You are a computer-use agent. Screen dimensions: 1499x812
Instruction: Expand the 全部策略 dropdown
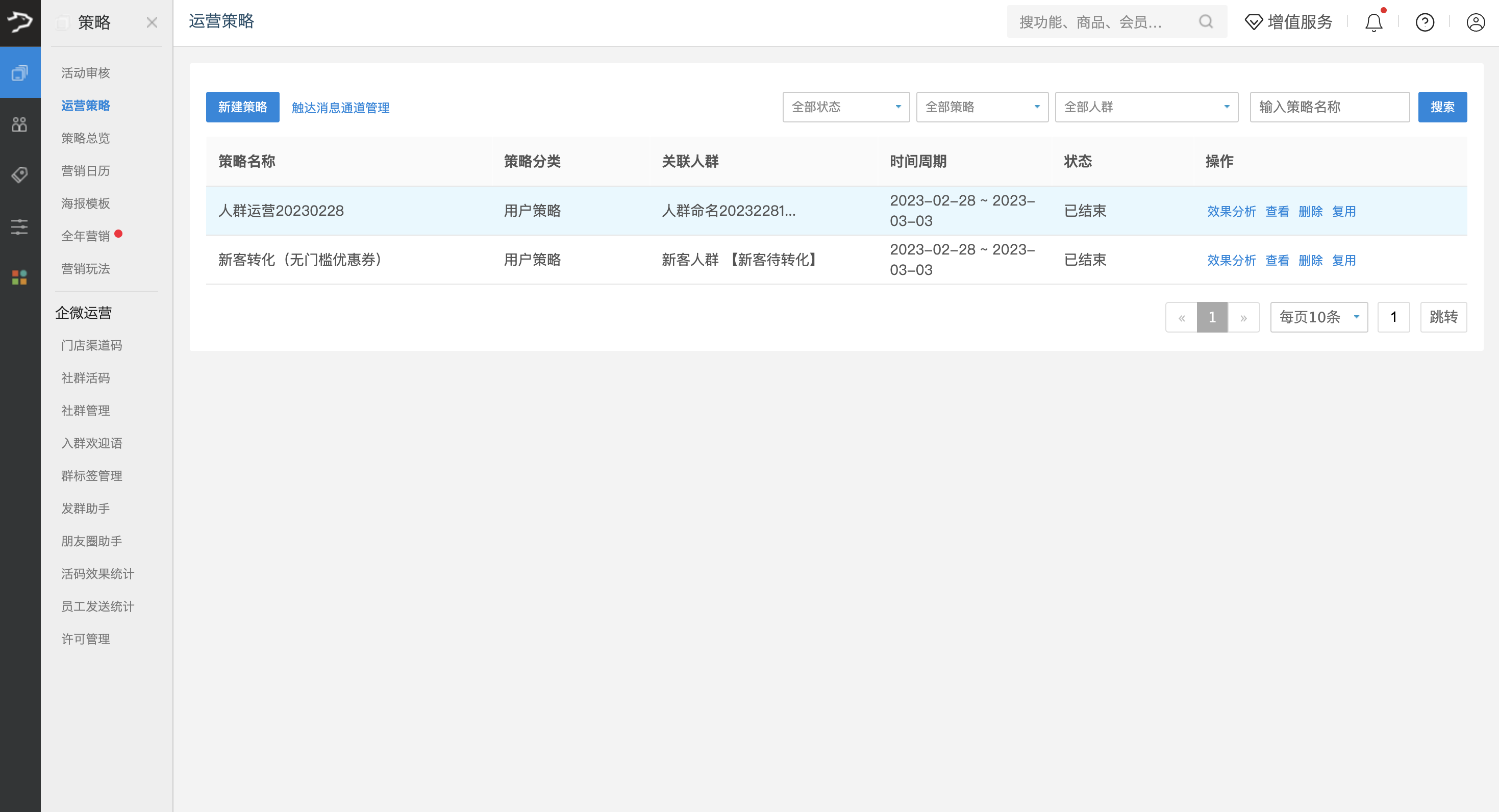point(982,107)
